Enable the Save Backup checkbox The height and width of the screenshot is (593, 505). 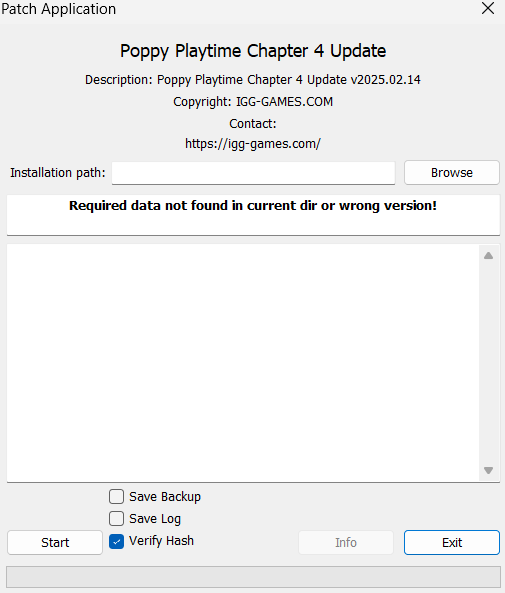pos(117,497)
